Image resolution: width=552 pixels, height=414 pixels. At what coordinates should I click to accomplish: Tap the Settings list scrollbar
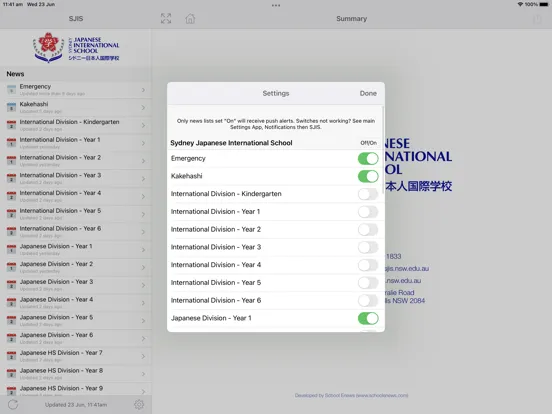tap(383, 150)
